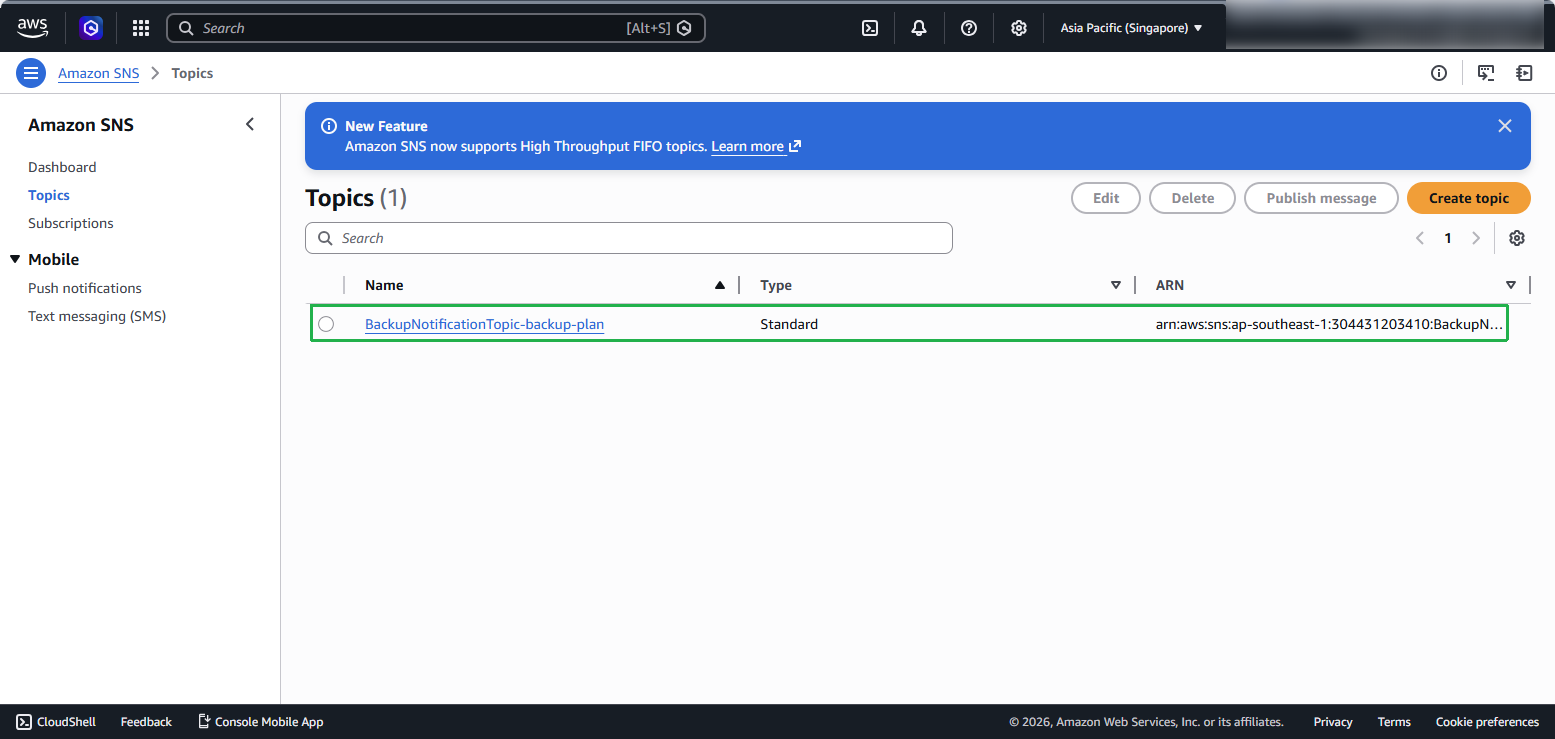Open the notifications bell

(919, 28)
